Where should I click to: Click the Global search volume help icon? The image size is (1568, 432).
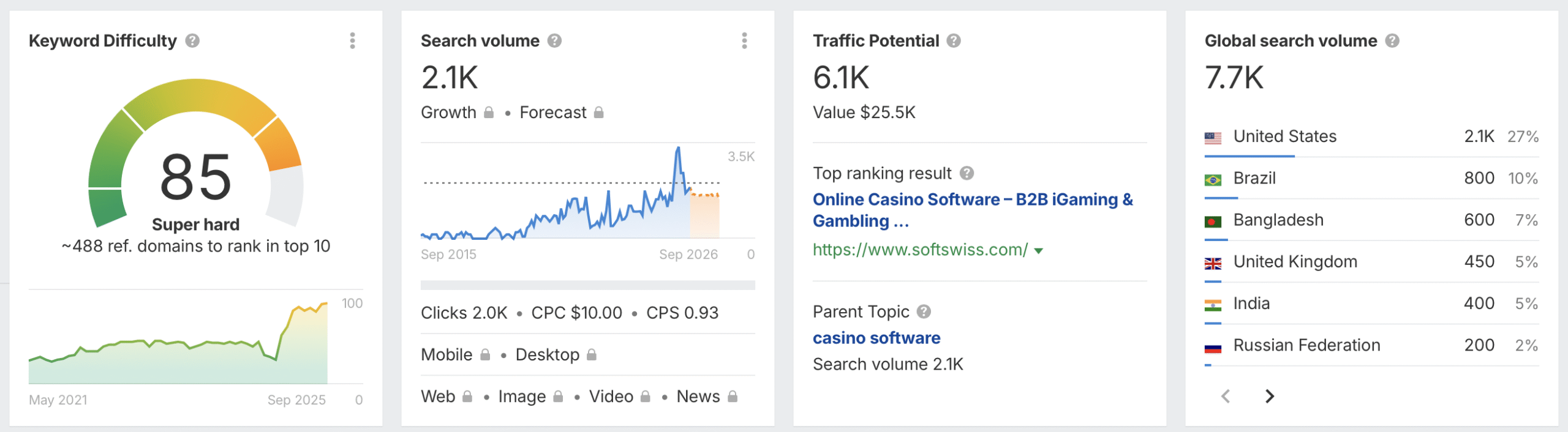click(1392, 41)
